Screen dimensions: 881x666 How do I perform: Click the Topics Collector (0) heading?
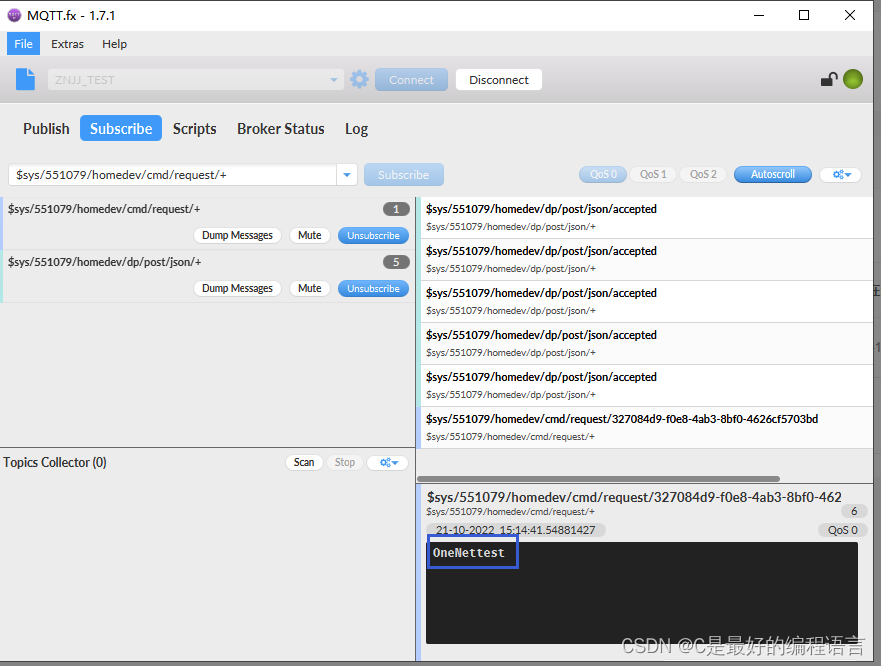(55, 462)
